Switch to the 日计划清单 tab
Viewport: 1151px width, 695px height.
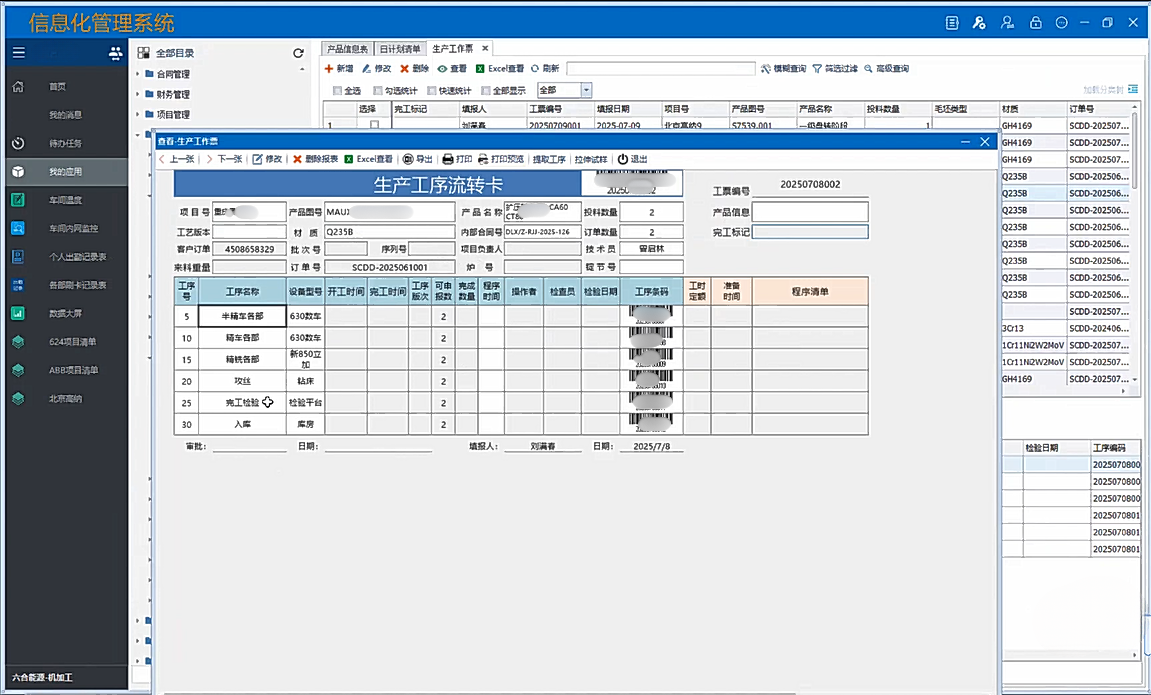tap(400, 48)
